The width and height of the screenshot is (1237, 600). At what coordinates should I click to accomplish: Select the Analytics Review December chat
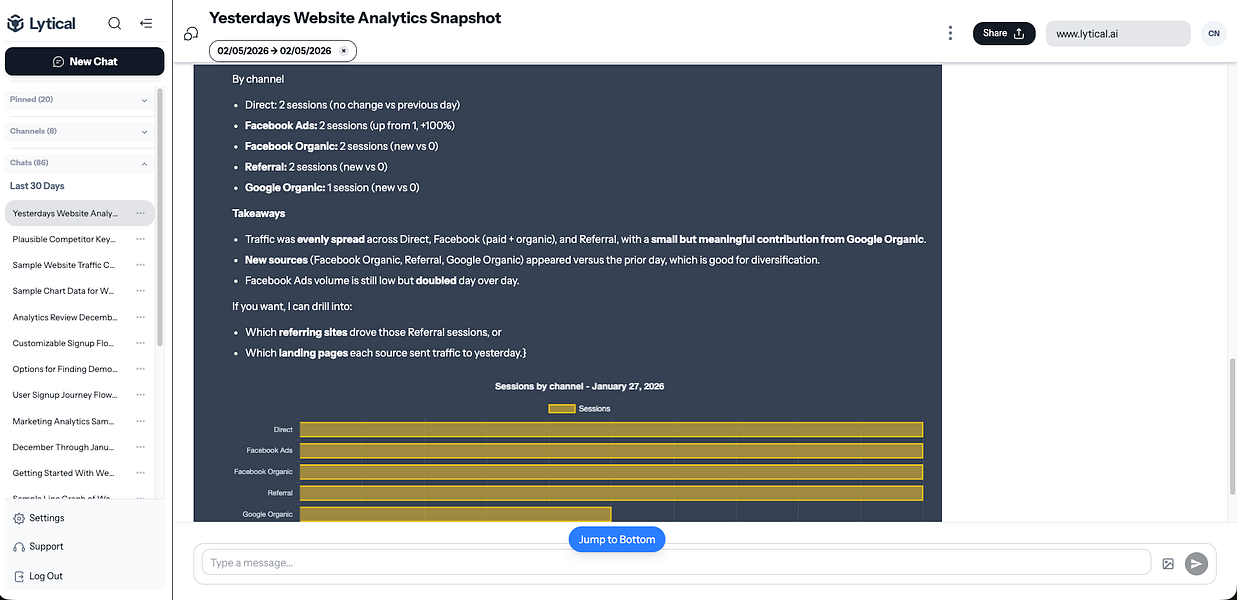[x=64, y=317]
